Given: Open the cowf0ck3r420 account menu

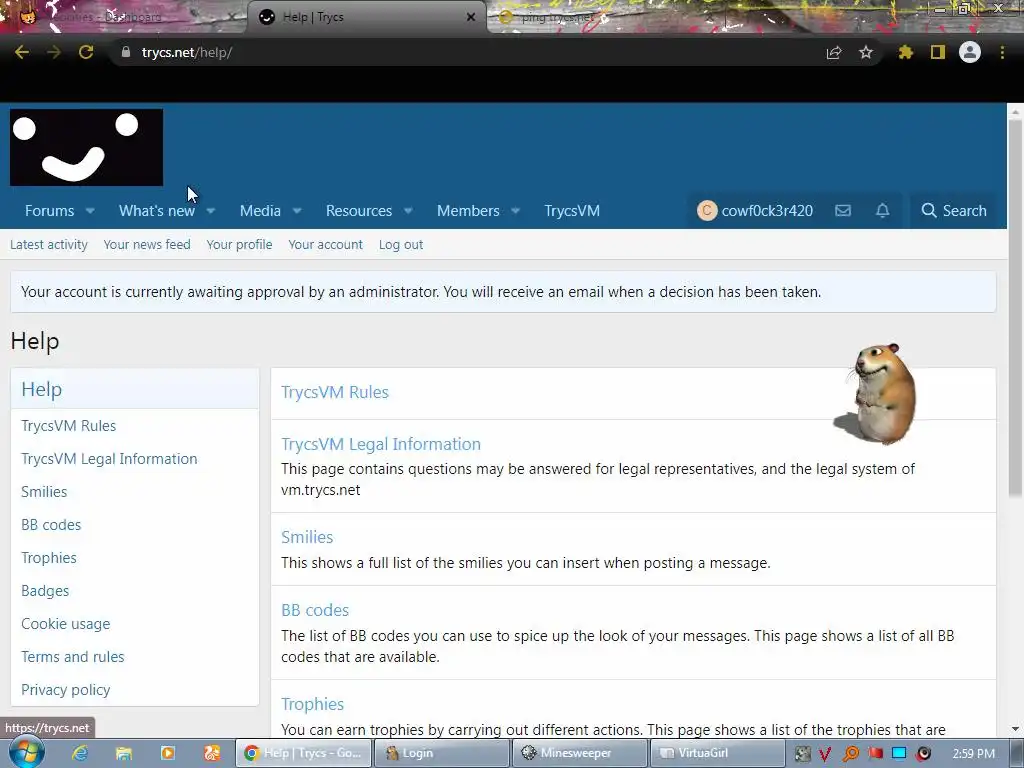Looking at the screenshot, I should (x=755, y=210).
